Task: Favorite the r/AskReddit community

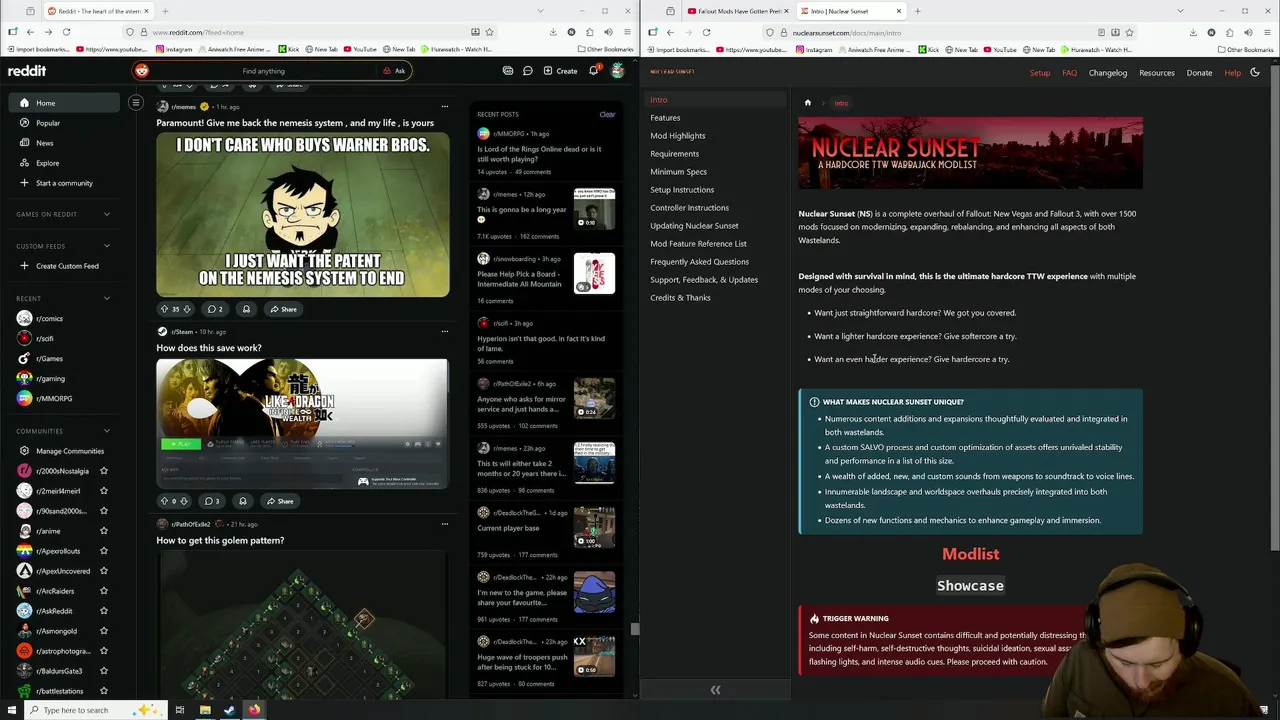Action: [104, 611]
